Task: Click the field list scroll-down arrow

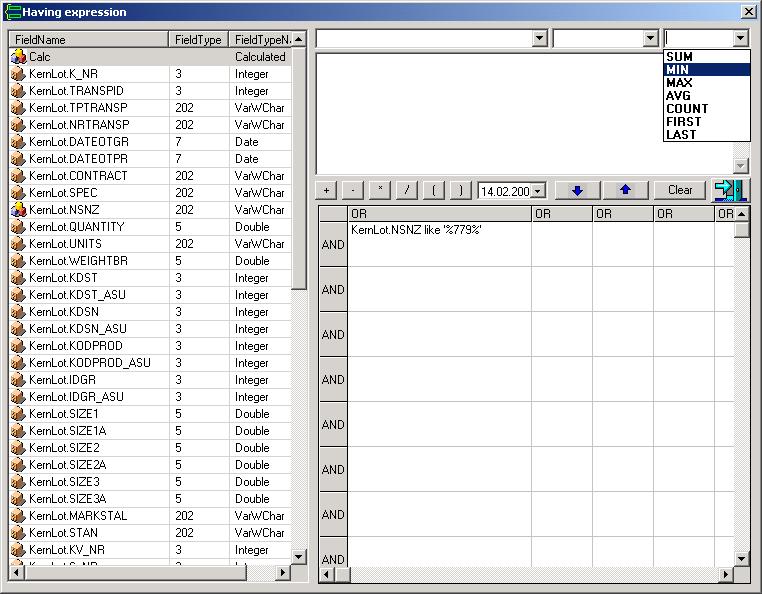Action: 299,555
